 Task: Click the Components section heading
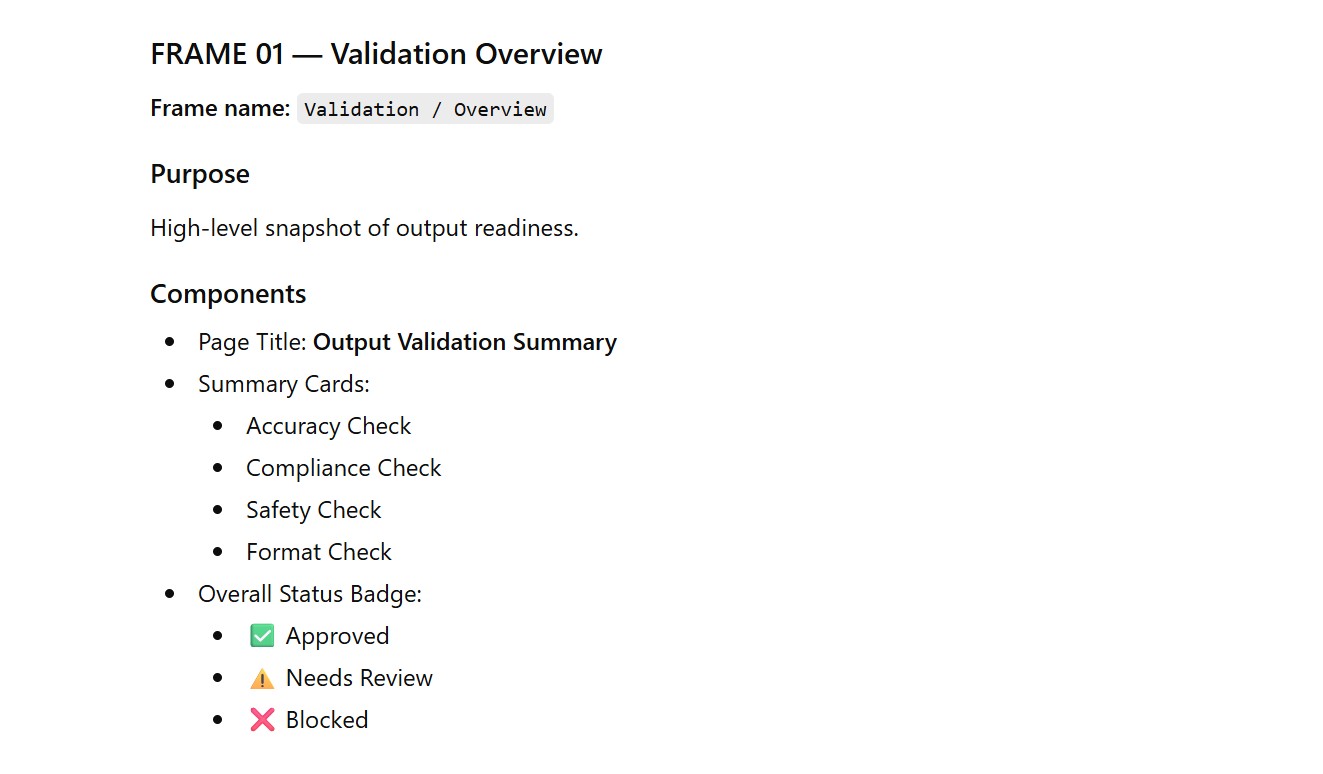[228, 294]
